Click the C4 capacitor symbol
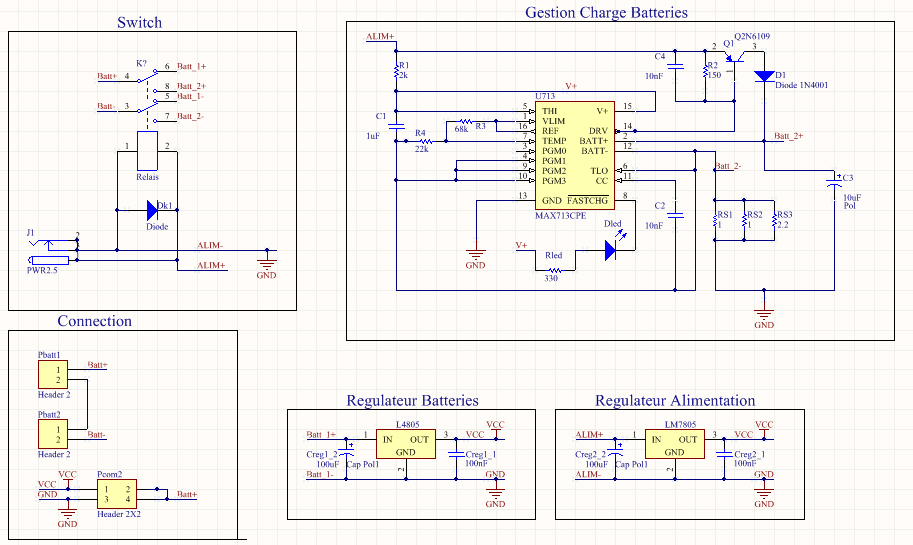The width and height of the screenshot is (913, 545). [675, 66]
